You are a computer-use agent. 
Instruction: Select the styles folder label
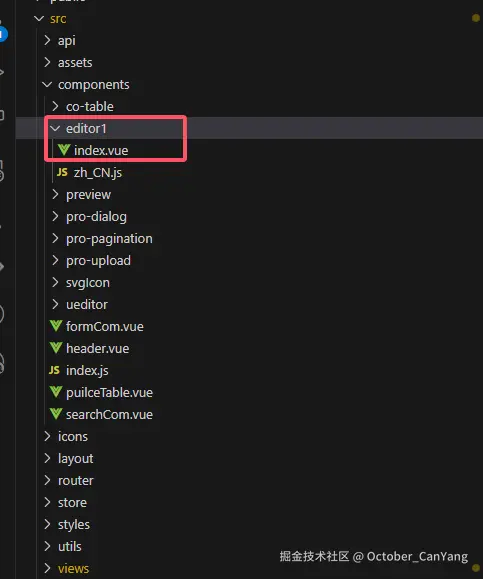click(73, 525)
